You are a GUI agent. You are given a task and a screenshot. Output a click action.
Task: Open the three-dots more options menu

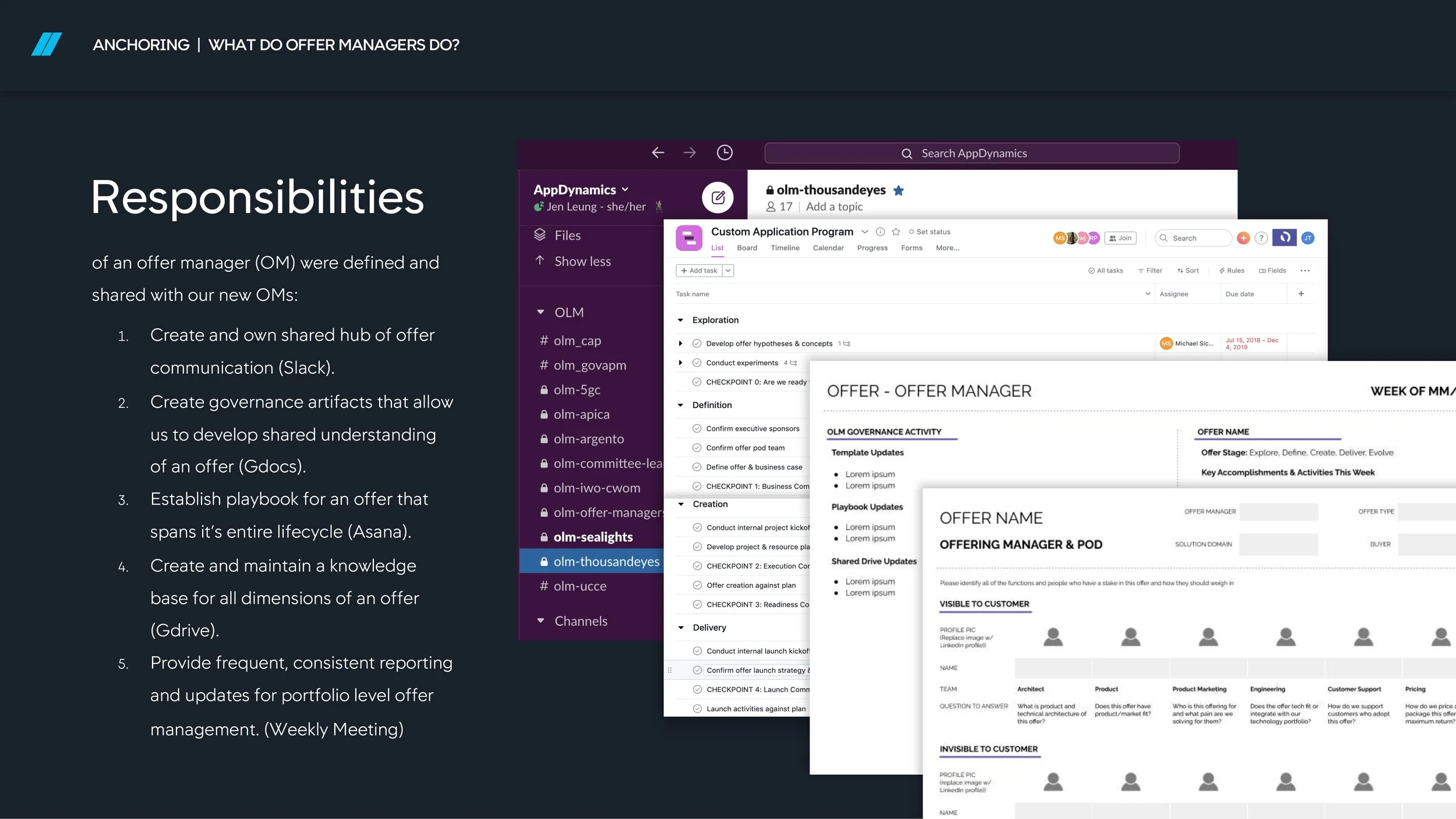click(x=1305, y=271)
